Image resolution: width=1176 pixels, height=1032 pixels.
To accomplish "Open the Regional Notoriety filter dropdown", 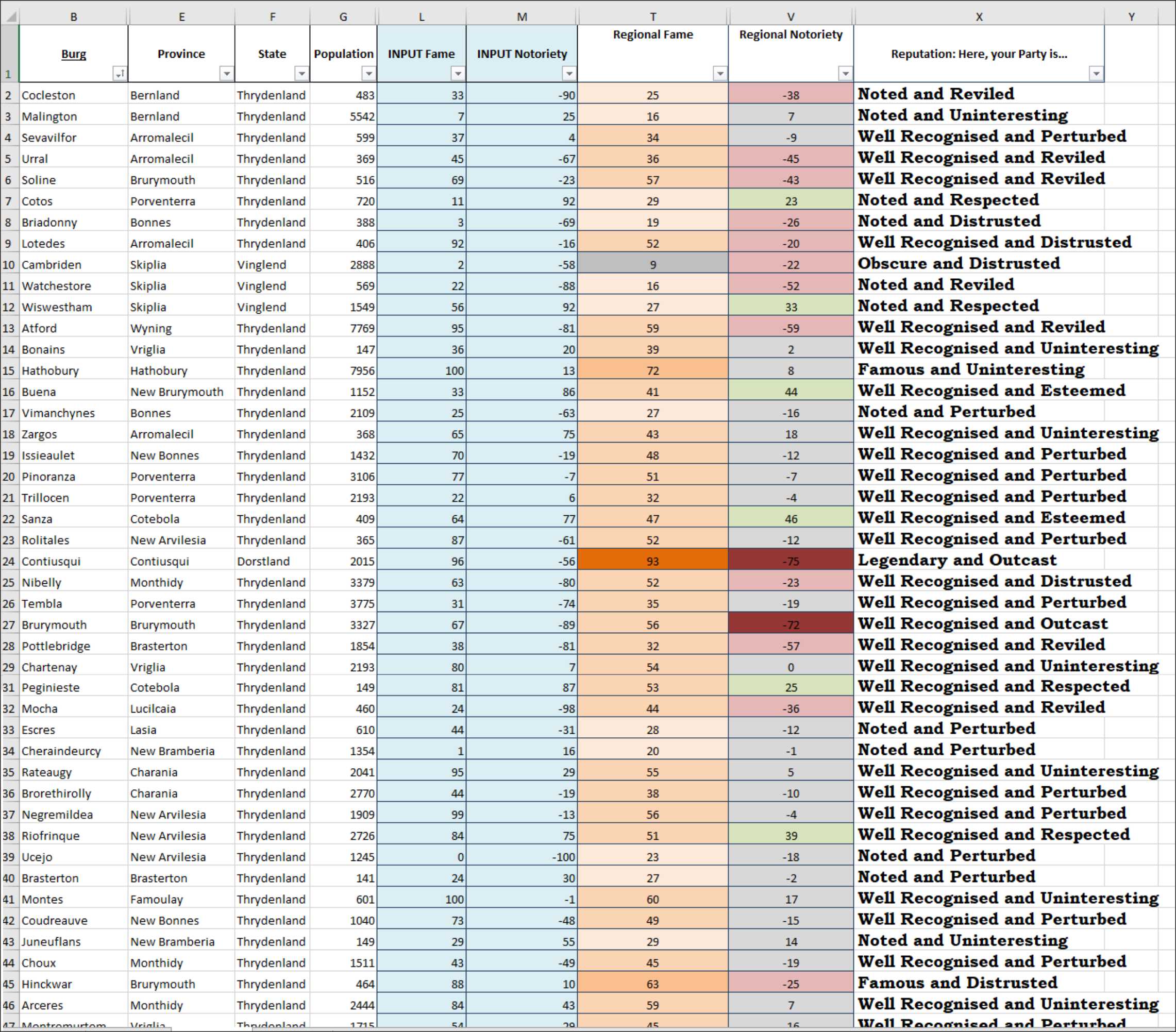I will pyautogui.click(x=845, y=74).
